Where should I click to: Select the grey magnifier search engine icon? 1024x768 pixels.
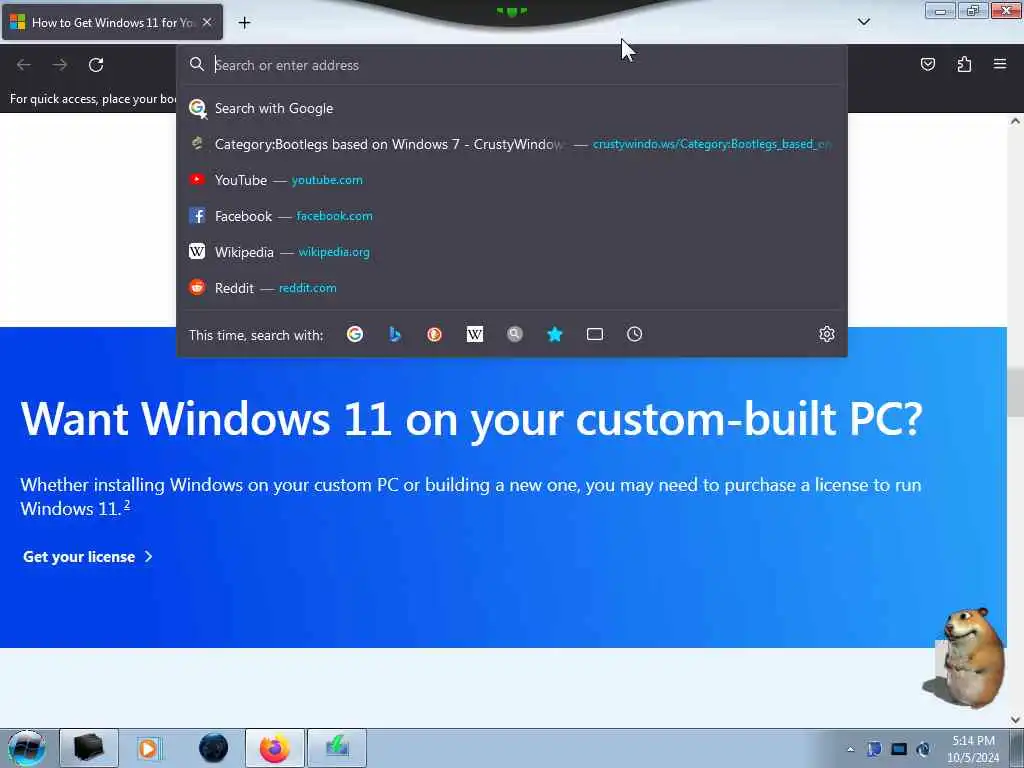(x=515, y=334)
